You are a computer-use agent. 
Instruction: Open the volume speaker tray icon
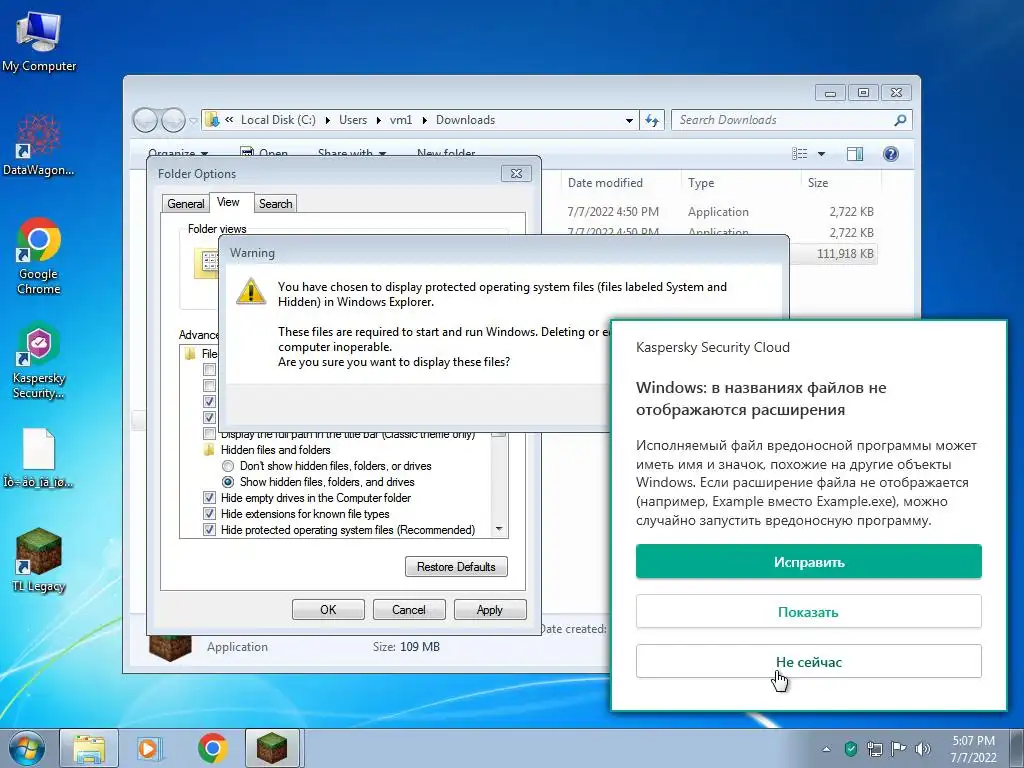tap(922, 748)
